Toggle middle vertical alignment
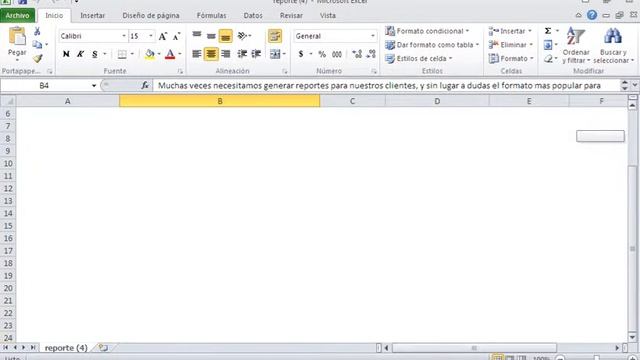This screenshot has width=640, height=360. click(x=211, y=36)
